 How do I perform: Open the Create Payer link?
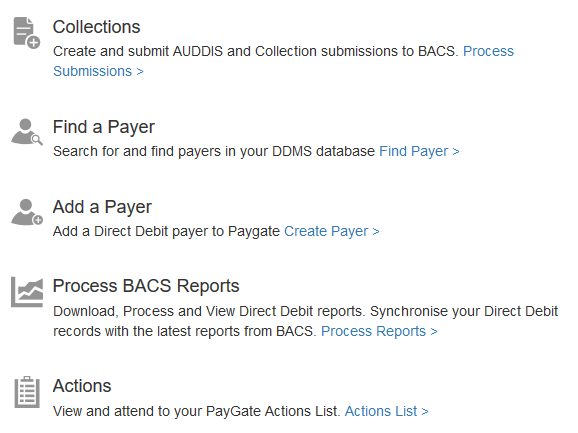click(332, 231)
